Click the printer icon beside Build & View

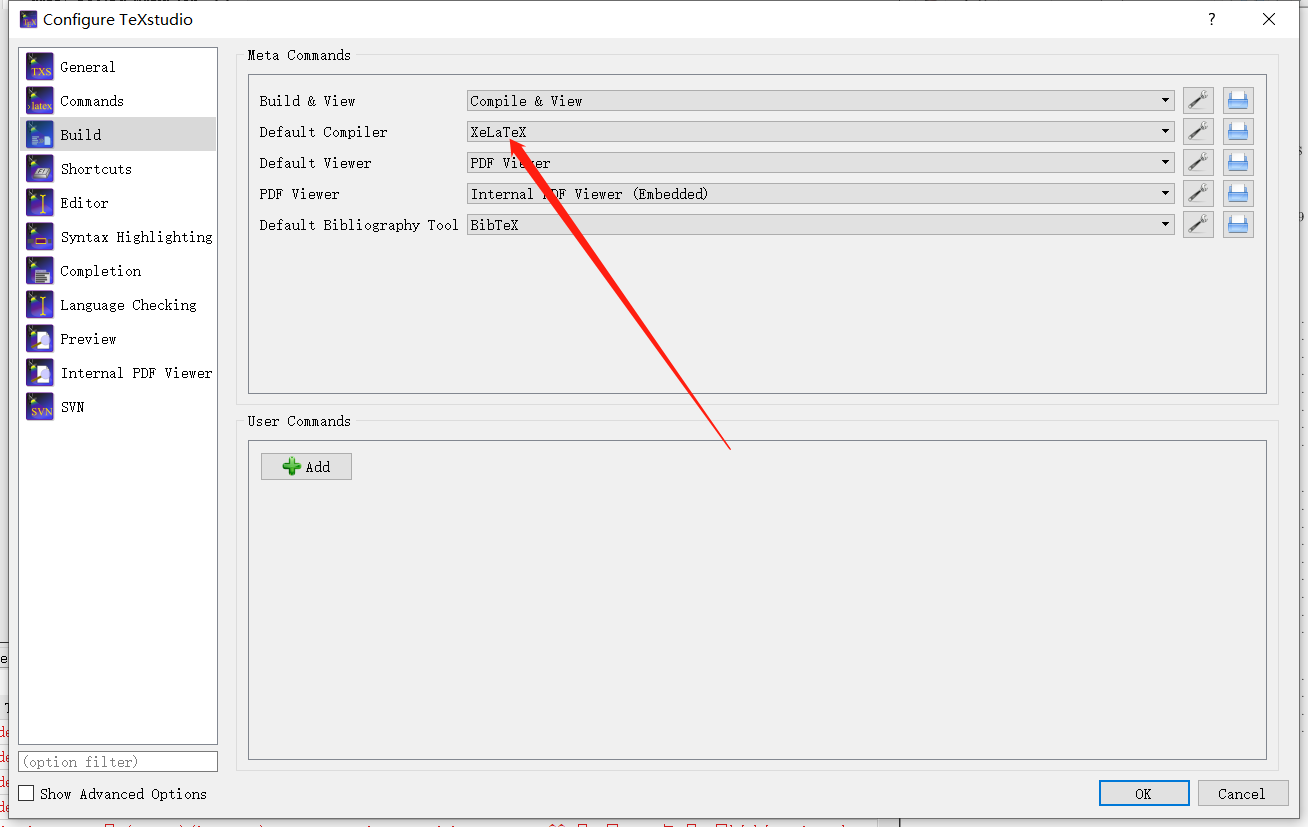point(1238,99)
